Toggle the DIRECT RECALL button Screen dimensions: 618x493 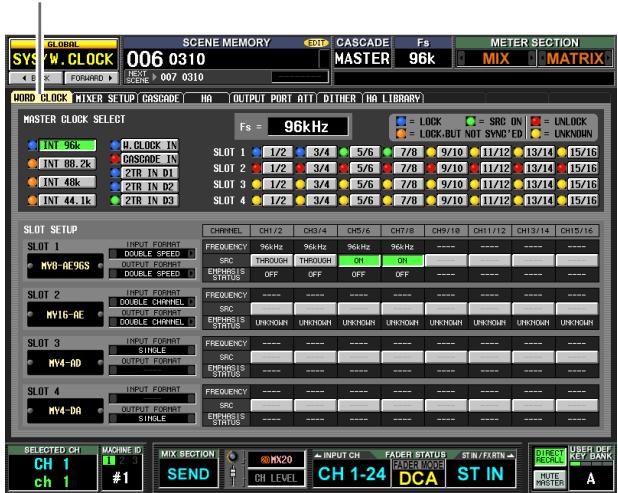point(549,457)
